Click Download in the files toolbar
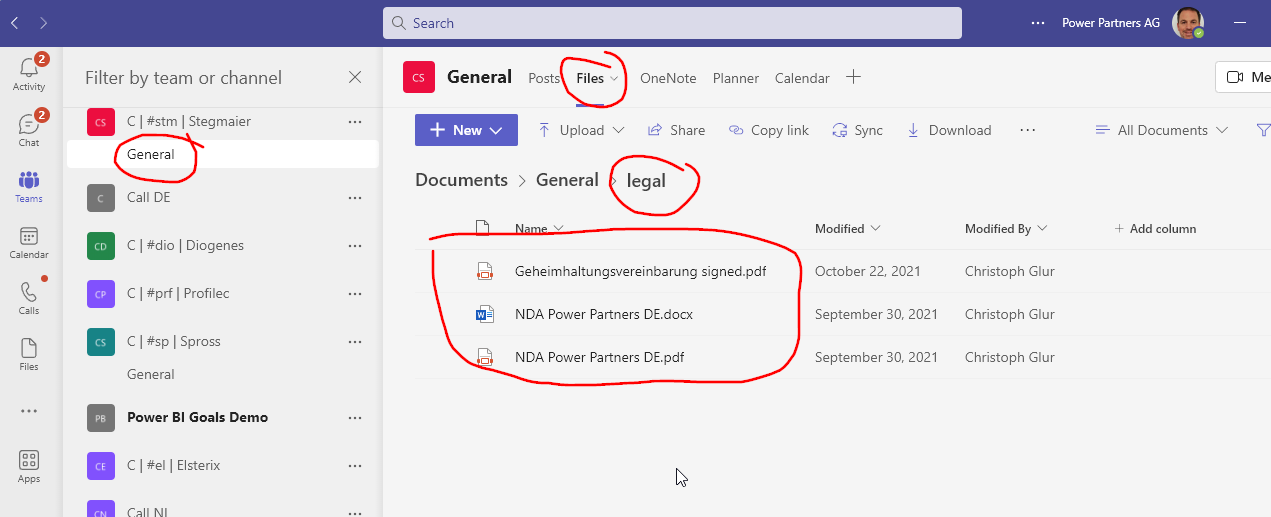Screen dimensions: 1271x517 pyautogui.click(x=948, y=130)
